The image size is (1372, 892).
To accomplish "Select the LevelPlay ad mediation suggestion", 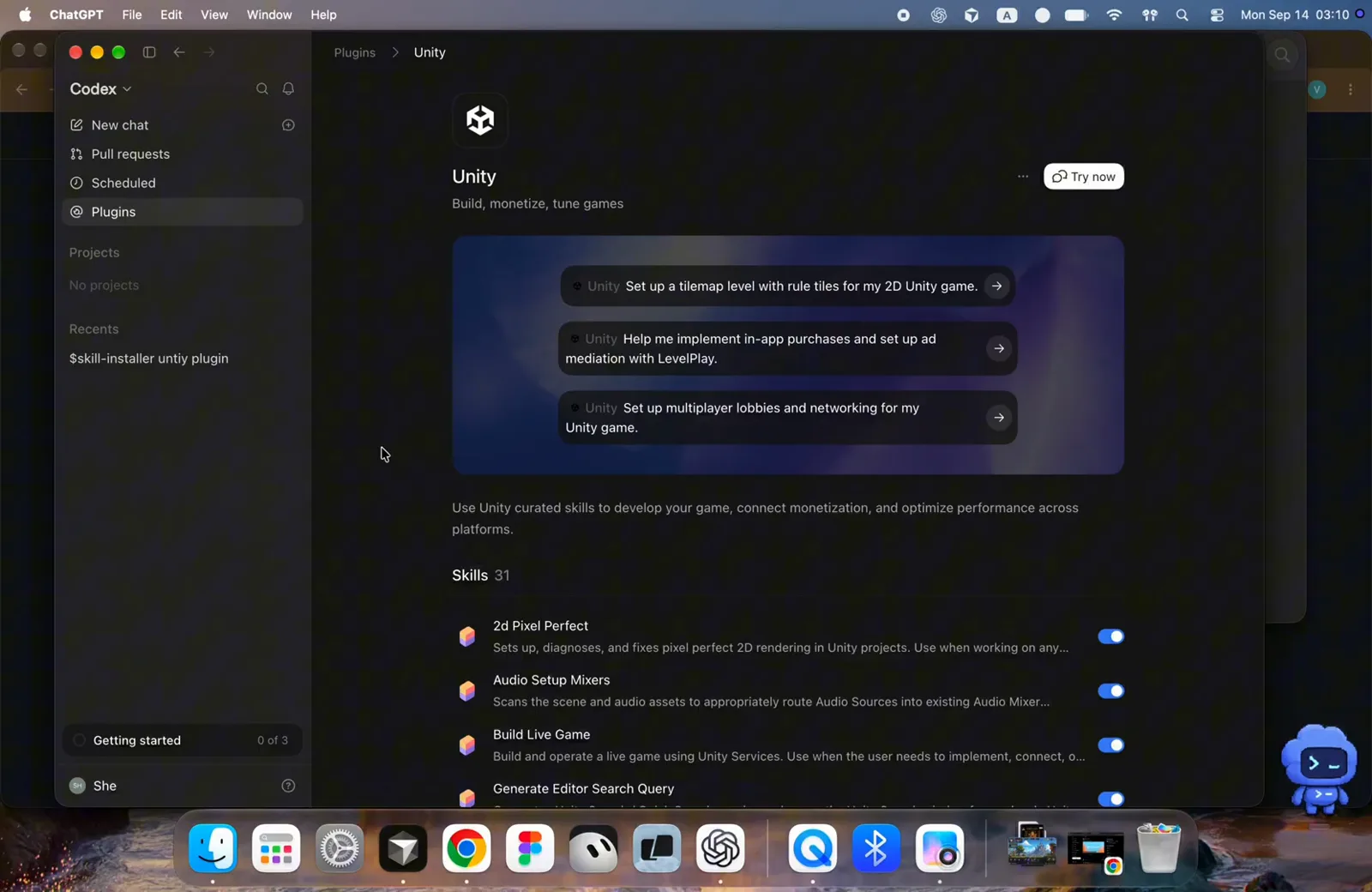I will [x=788, y=349].
